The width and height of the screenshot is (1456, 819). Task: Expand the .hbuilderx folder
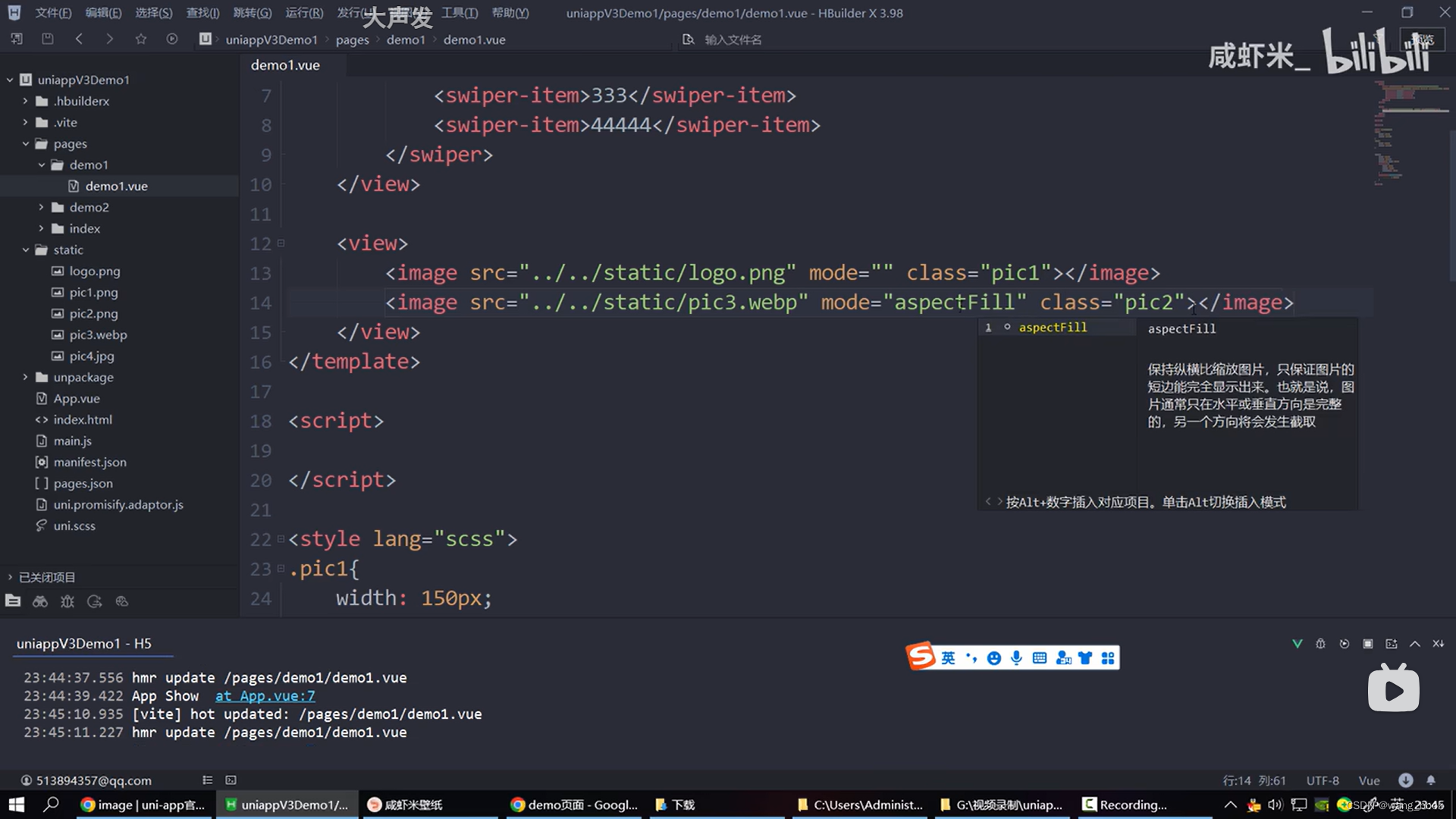[x=25, y=101]
